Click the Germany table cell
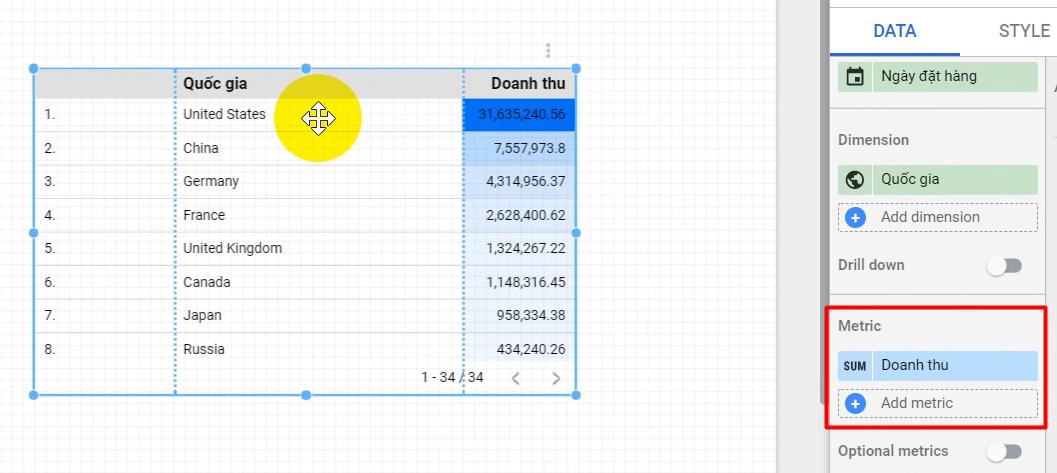This screenshot has height=473, width=1057. point(211,181)
